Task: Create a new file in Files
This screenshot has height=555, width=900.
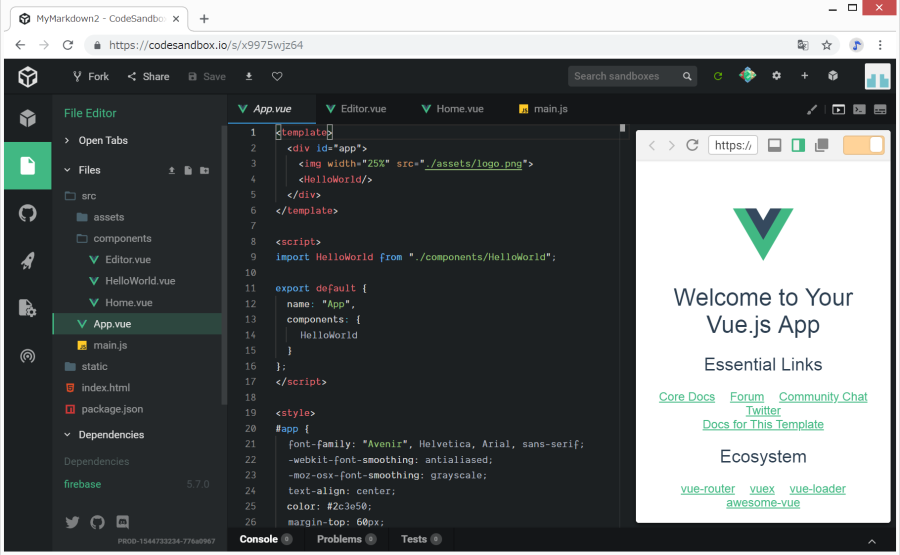Action: pyautogui.click(x=188, y=171)
